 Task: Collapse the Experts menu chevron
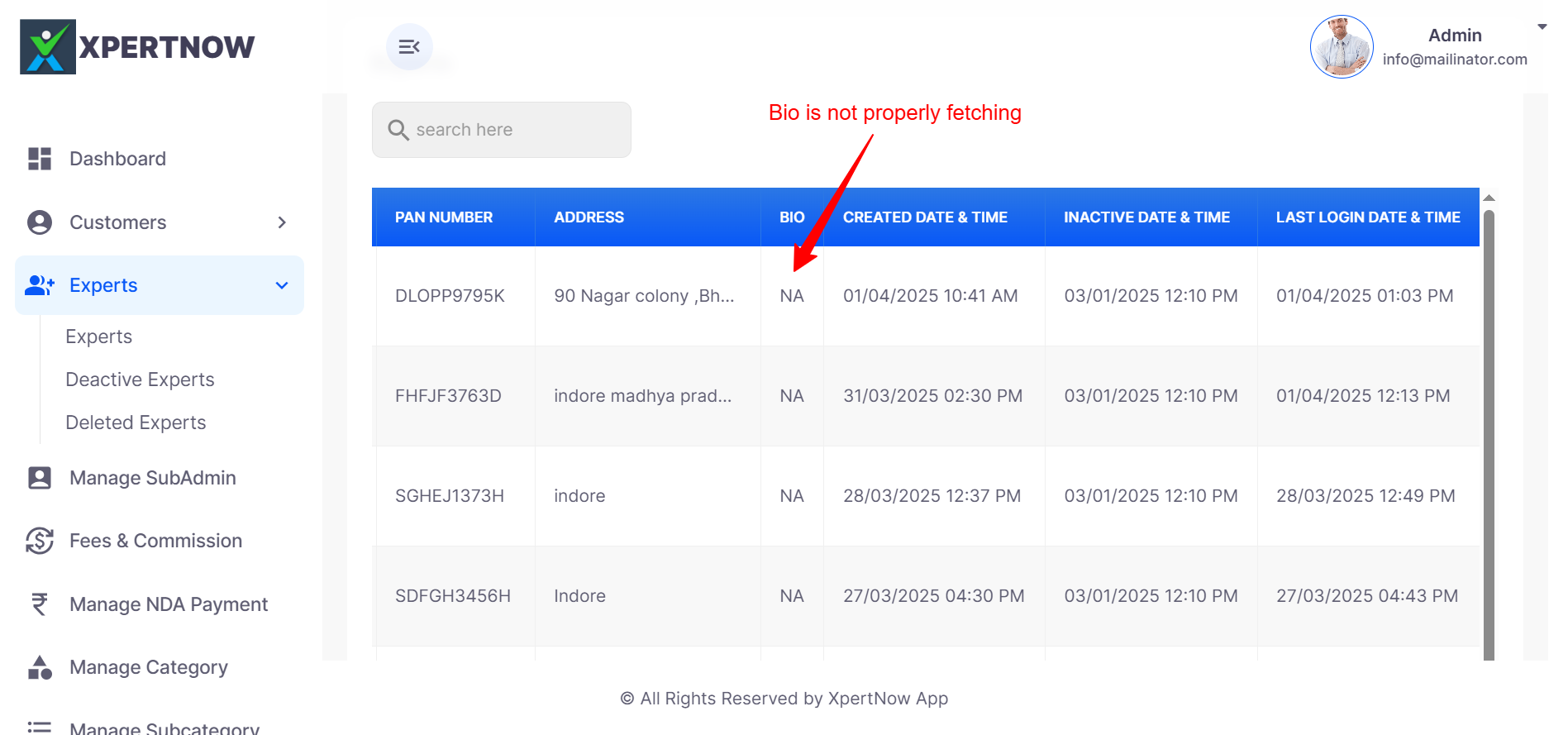(282, 285)
